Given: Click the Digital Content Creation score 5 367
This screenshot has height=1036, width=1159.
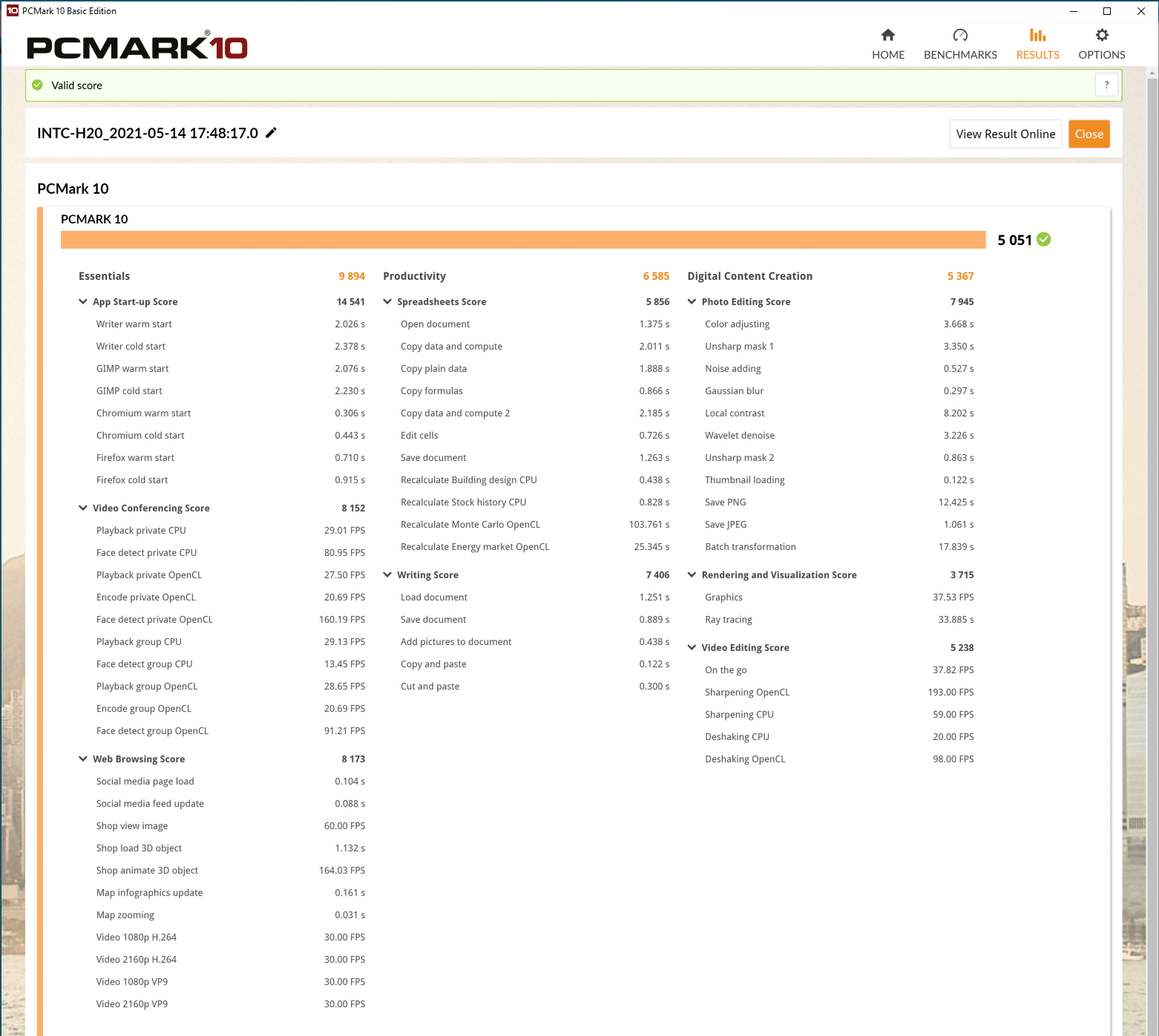Looking at the screenshot, I should (960, 276).
